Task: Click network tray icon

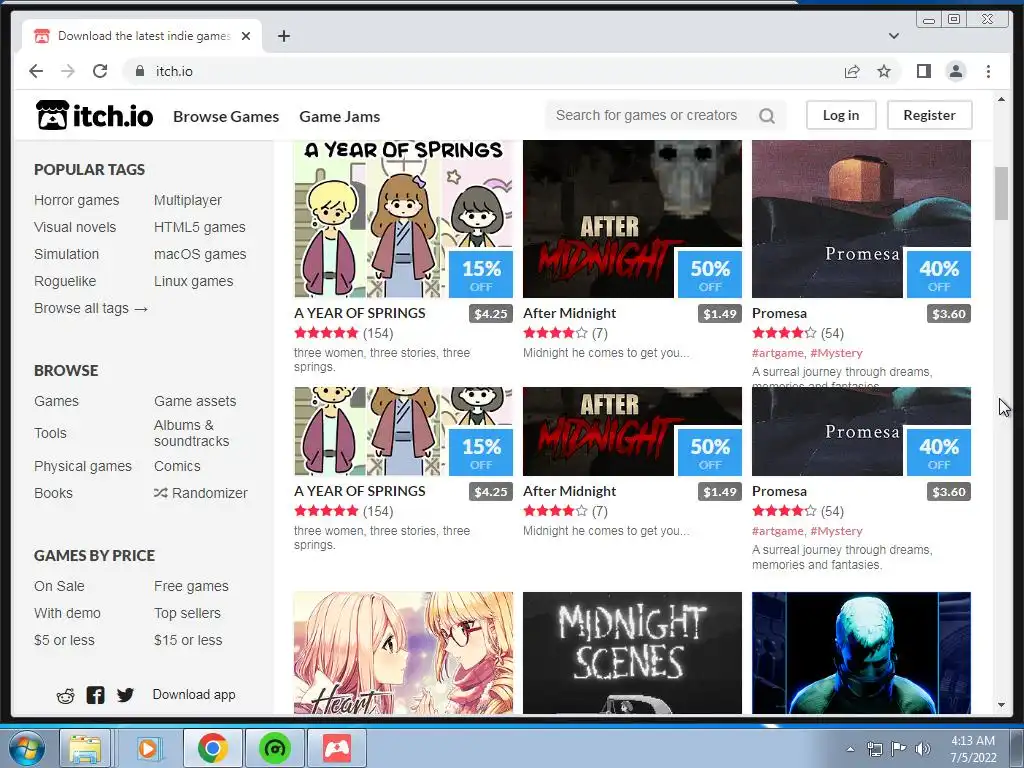Action: 874,748
